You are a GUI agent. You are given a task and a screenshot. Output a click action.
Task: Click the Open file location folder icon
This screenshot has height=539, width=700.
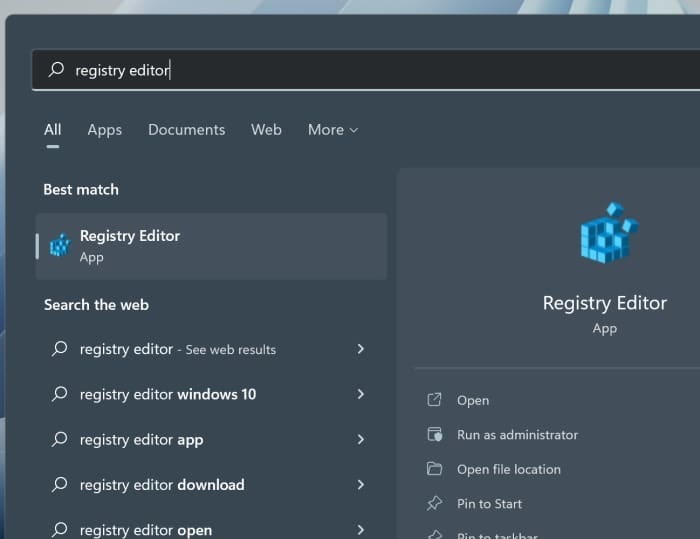434,469
